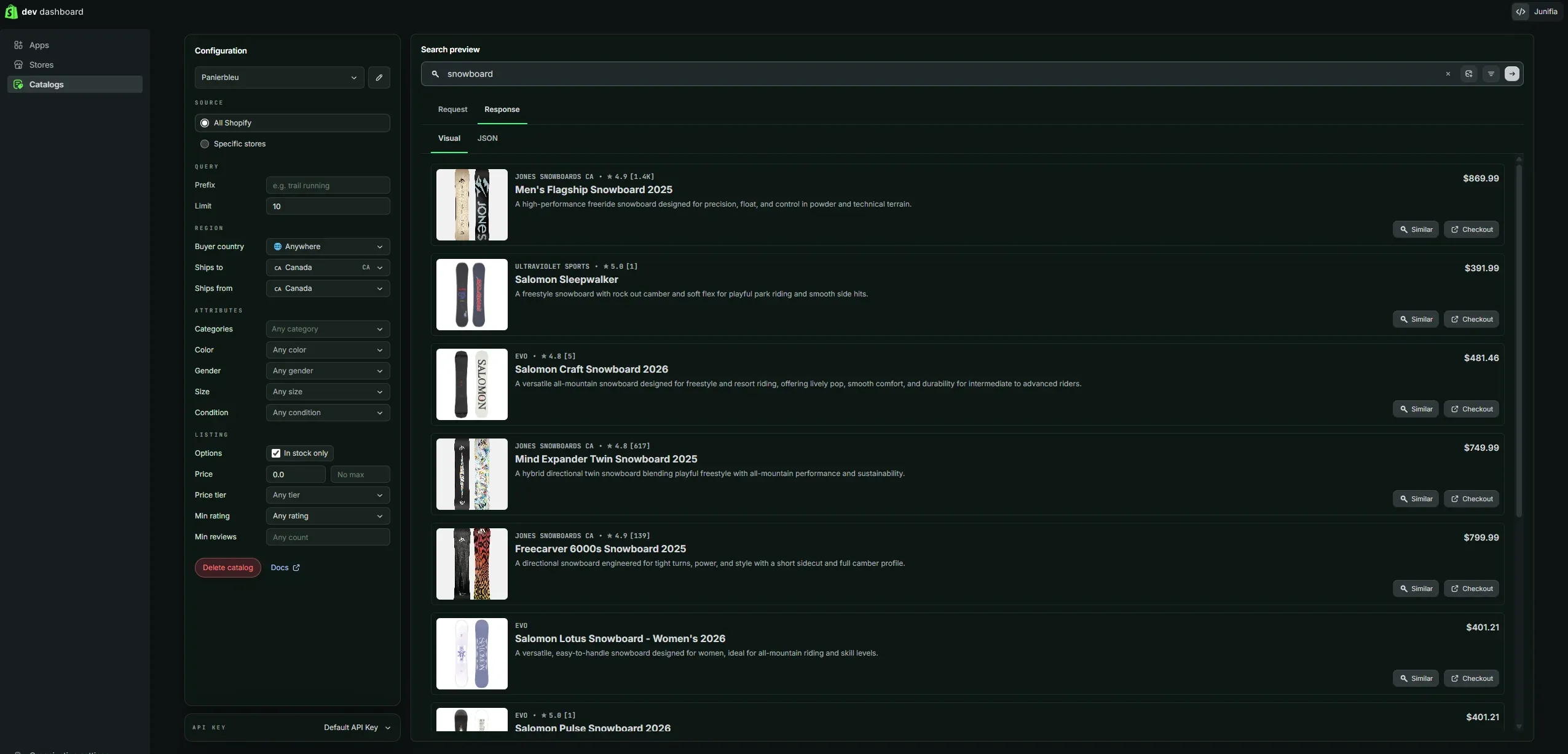Click the Min reviews Any count field

click(328, 537)
